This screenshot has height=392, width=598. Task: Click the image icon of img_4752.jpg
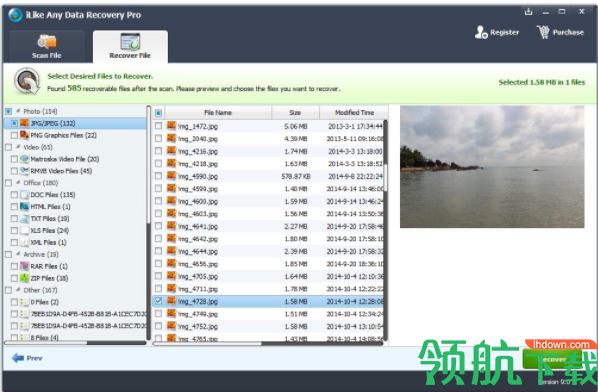171,326
